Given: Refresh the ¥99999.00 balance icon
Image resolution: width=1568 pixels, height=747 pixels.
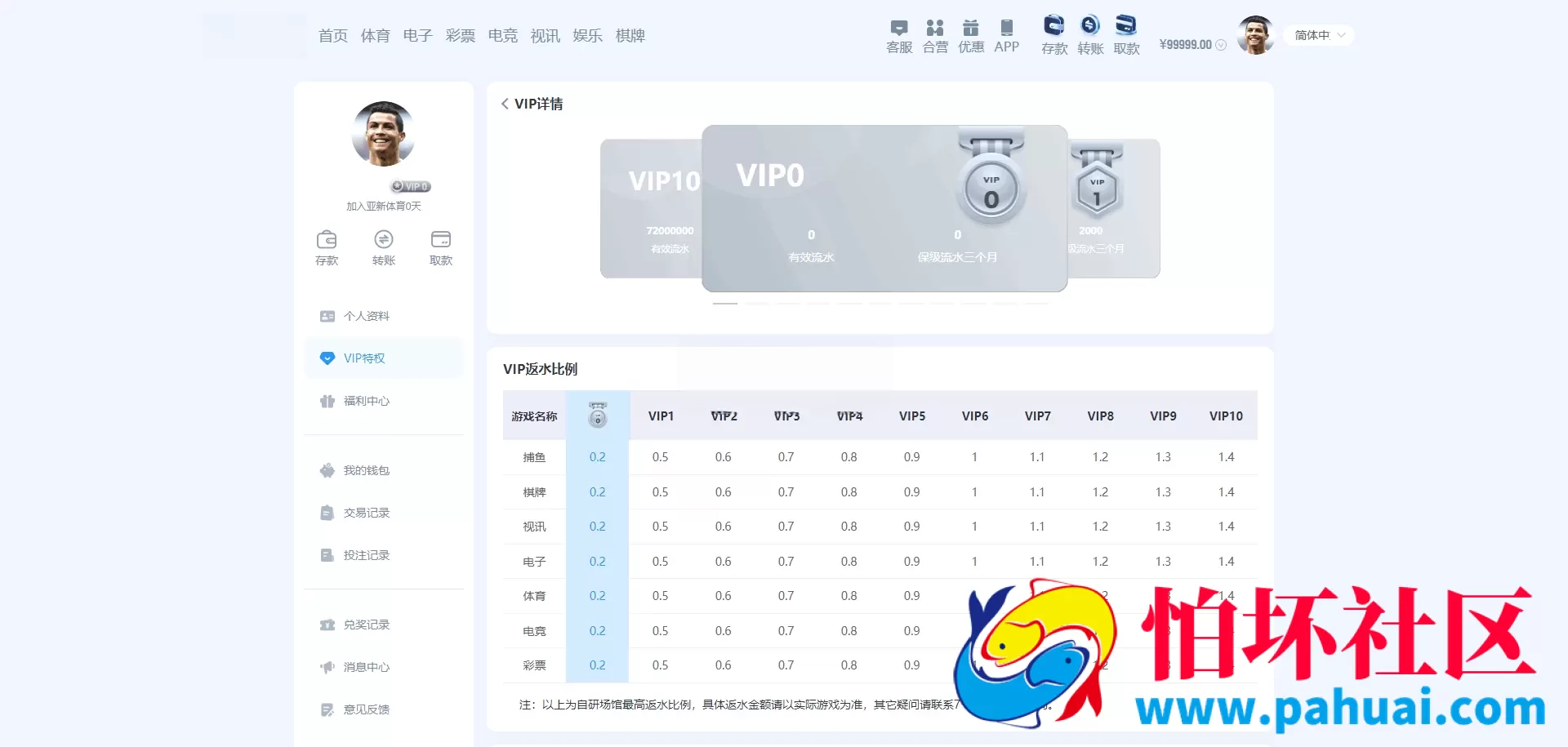Looking at the screenshot, I should click(x=1221, y=45).
